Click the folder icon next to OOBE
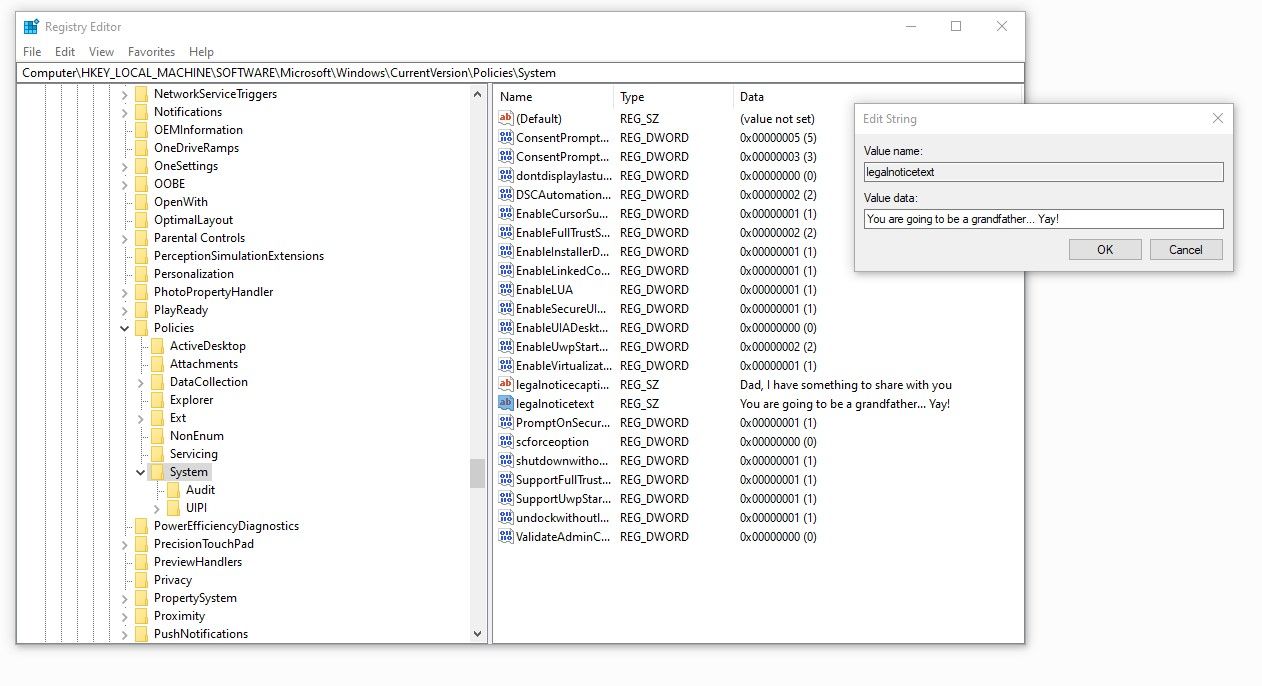This screenshot has width=1262, height=686. [x=141, y=184]
